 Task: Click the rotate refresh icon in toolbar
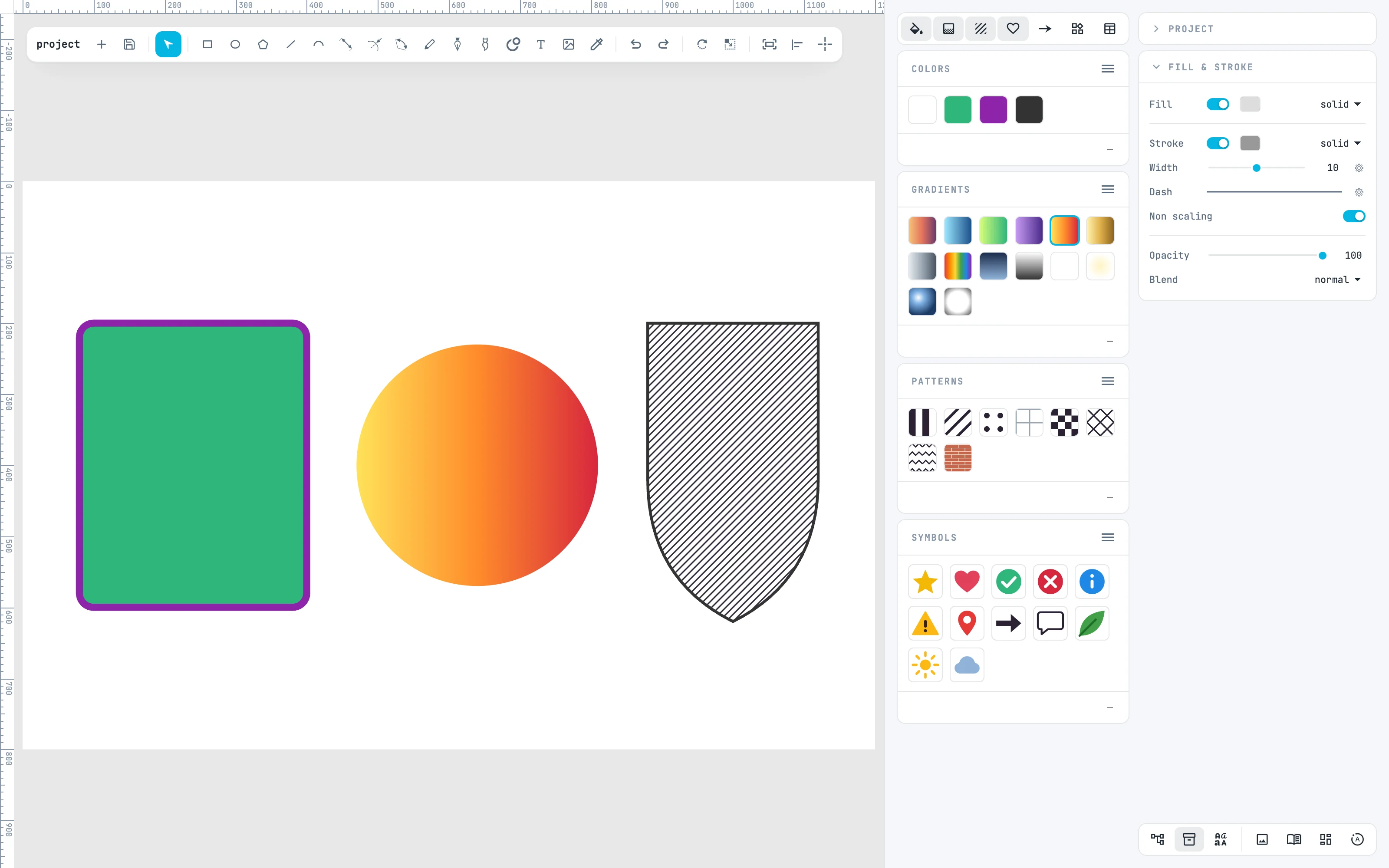click(702, 44)
